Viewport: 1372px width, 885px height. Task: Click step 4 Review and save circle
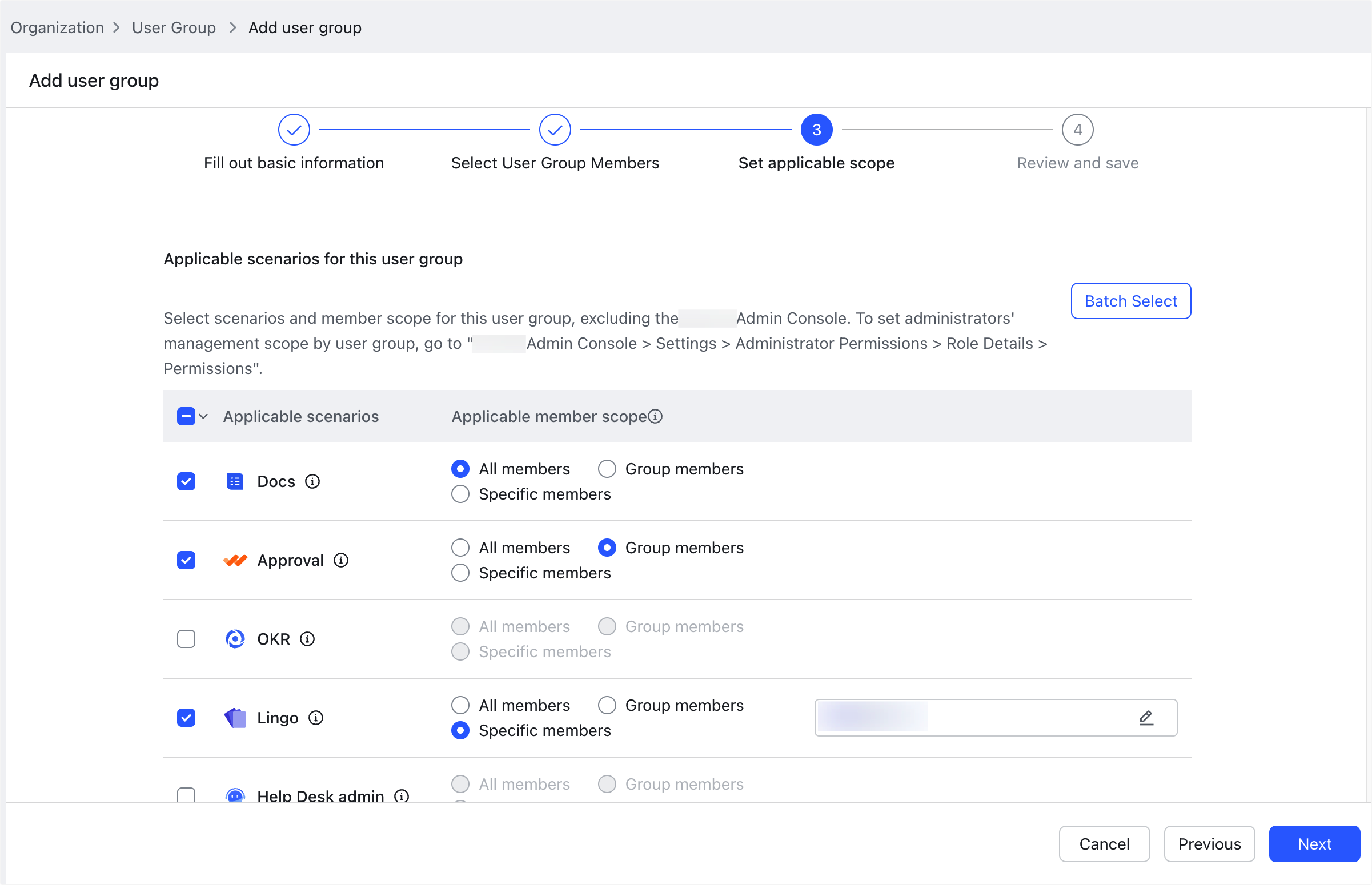pyautogui.click(x=1077, y=130)
